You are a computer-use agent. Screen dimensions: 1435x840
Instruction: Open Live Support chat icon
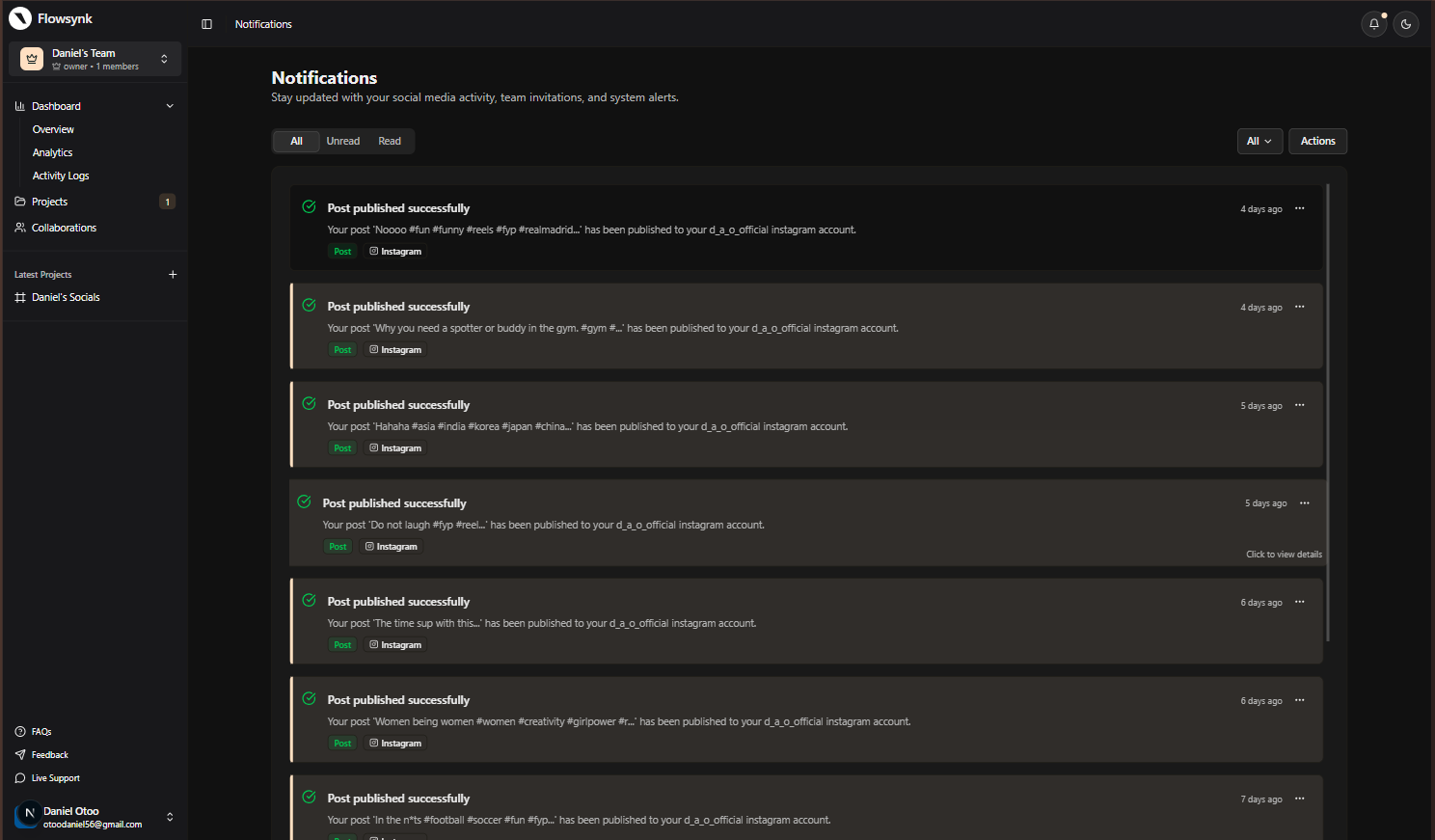pyautogui.click(x=20, y=777)
